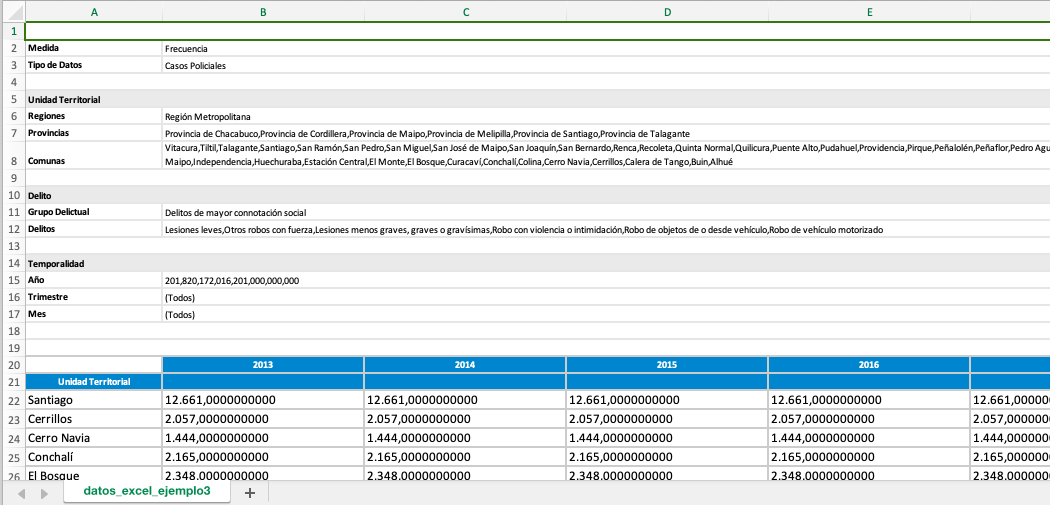Screen dimensions: 1050x505
Task: Select row 8 header
Action: [13, 161]
